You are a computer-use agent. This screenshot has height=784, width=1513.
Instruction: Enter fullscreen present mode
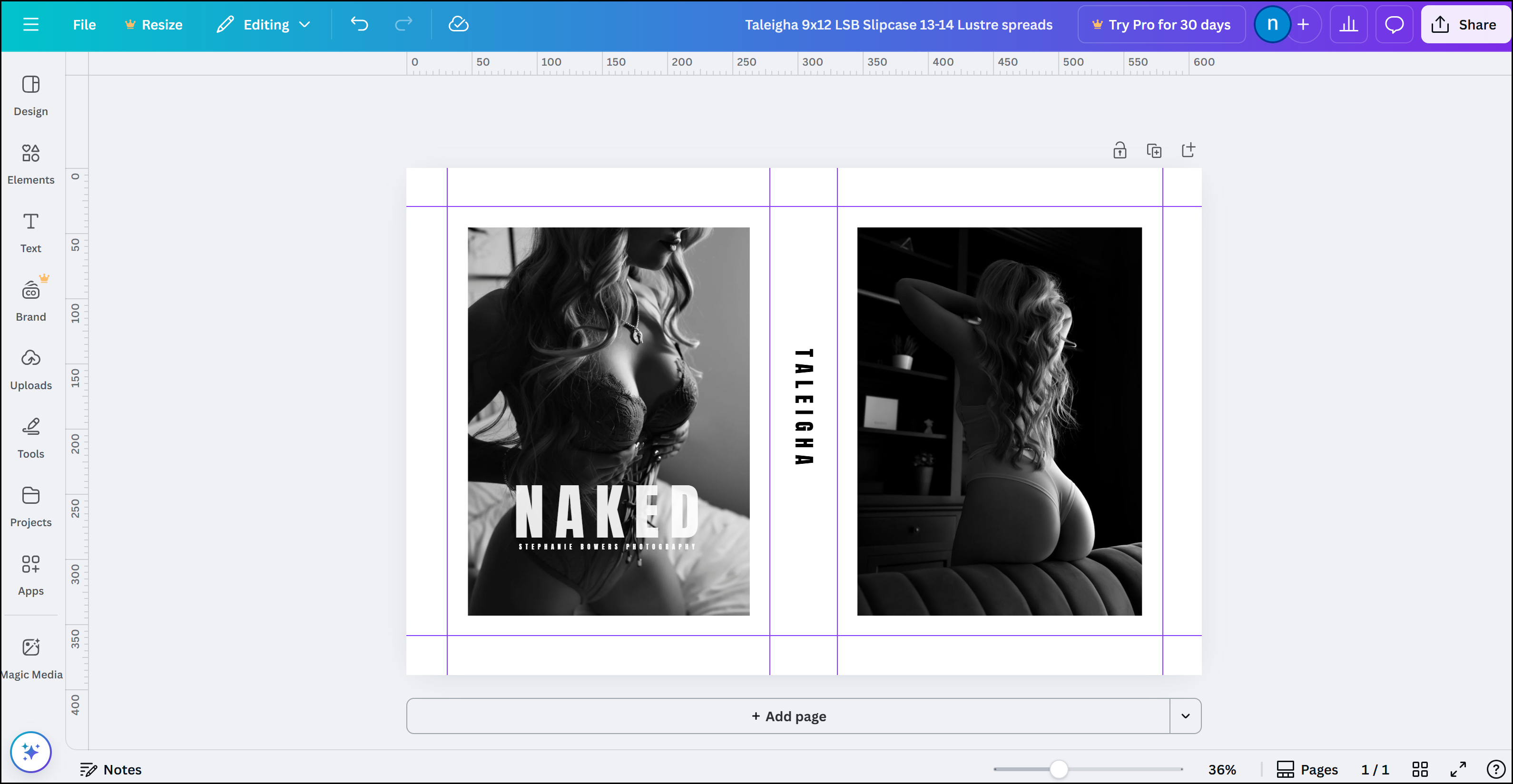(1458, 769)
